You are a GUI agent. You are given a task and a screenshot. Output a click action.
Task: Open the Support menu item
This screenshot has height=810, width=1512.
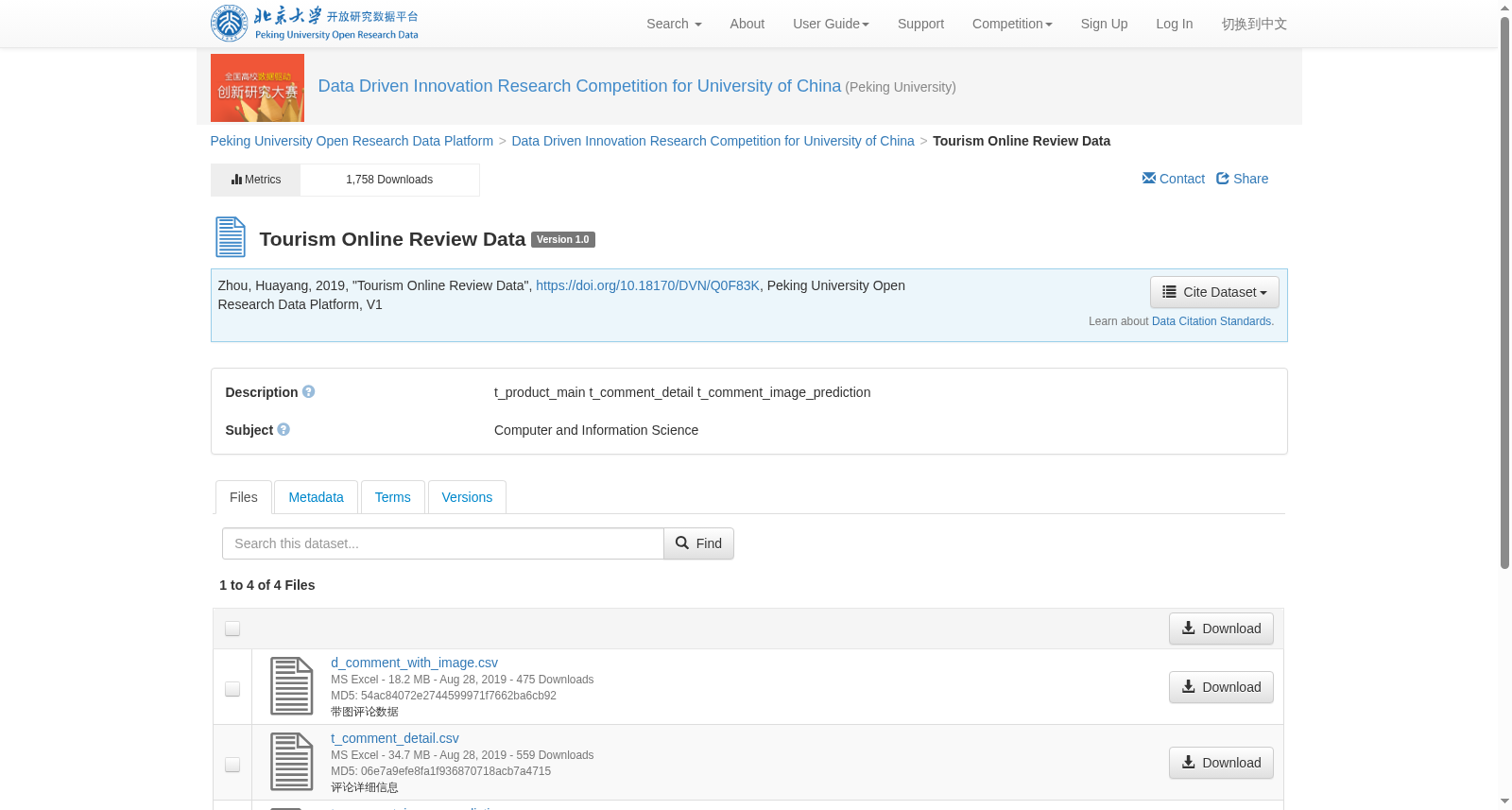920,24
